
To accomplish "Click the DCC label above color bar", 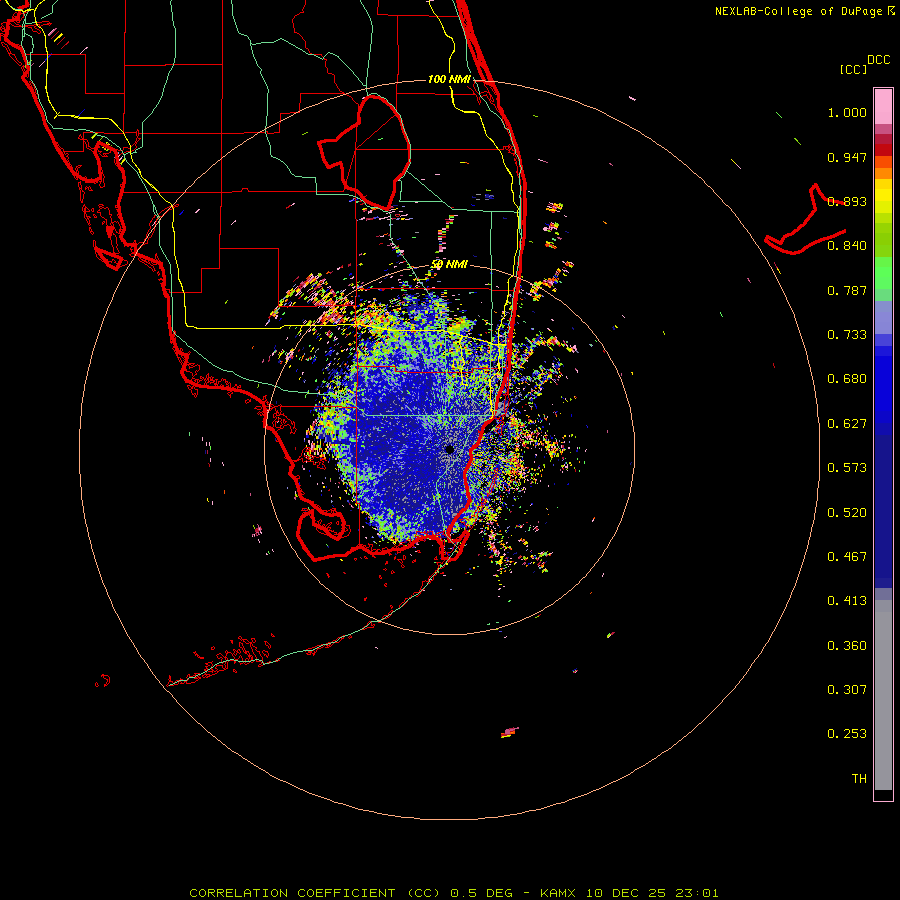I will point(878,60).
